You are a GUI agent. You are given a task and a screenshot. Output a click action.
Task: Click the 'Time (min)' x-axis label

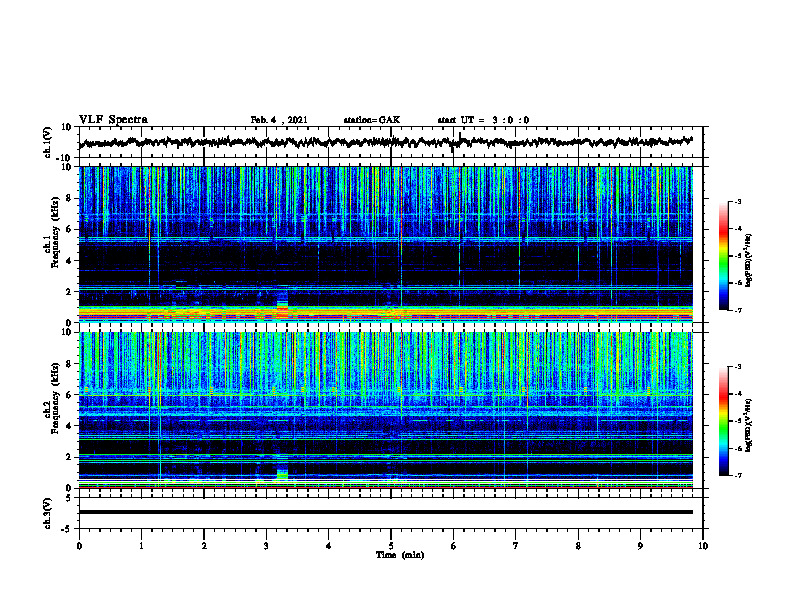[x=400, y=555]
